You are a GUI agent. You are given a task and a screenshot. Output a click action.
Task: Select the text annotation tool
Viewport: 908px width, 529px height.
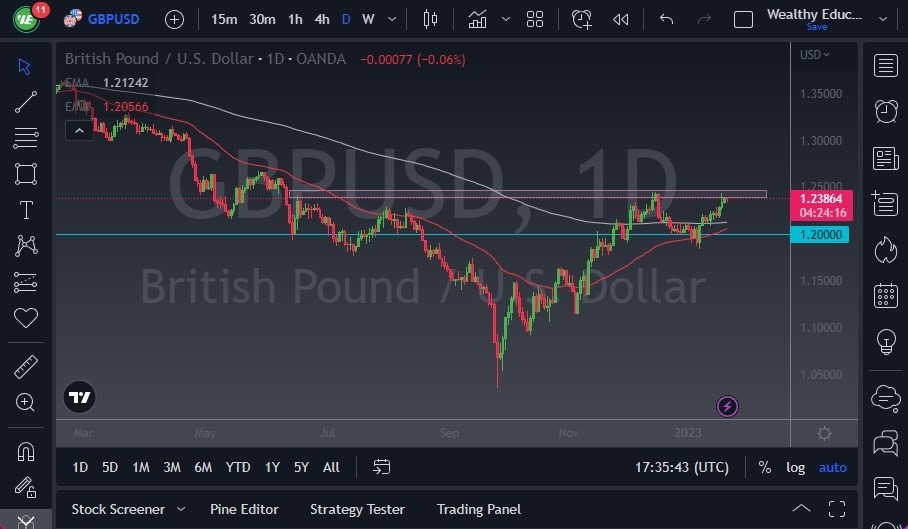point(26,210)
